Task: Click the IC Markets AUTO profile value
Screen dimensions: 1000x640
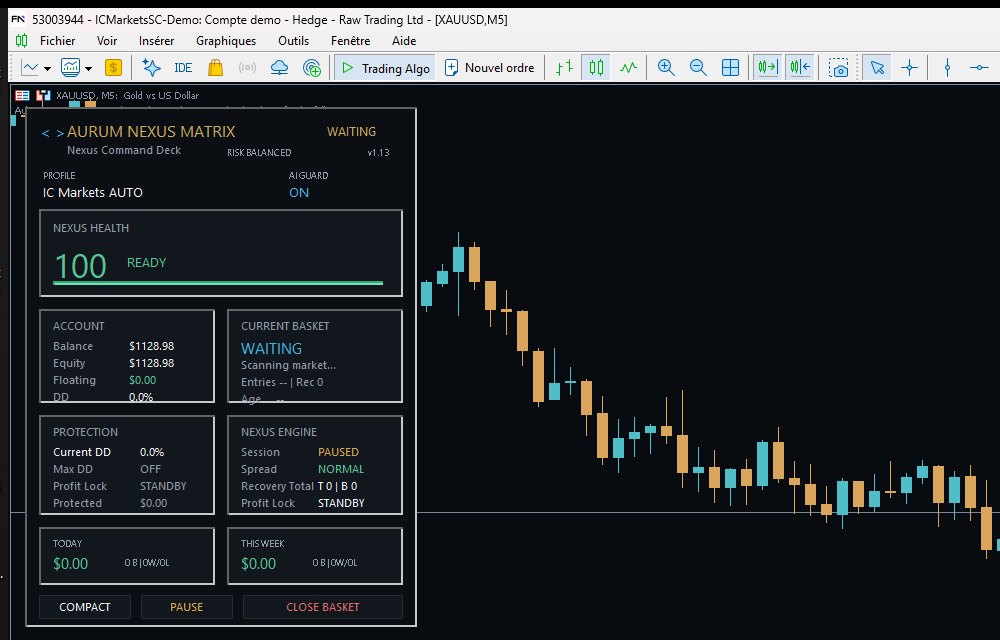Action: pyautogui.click(x=92, y=193)
